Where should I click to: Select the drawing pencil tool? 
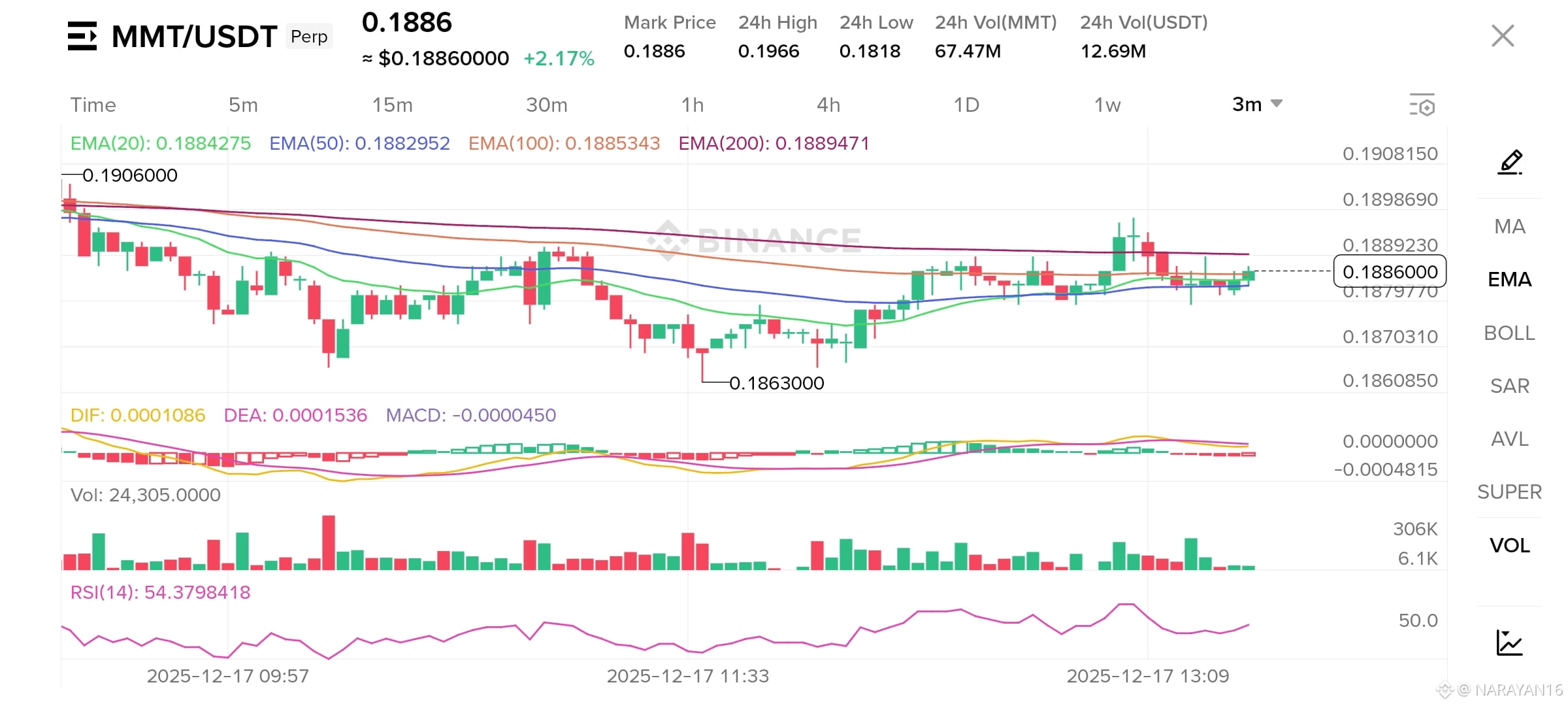click(1510, 162)
